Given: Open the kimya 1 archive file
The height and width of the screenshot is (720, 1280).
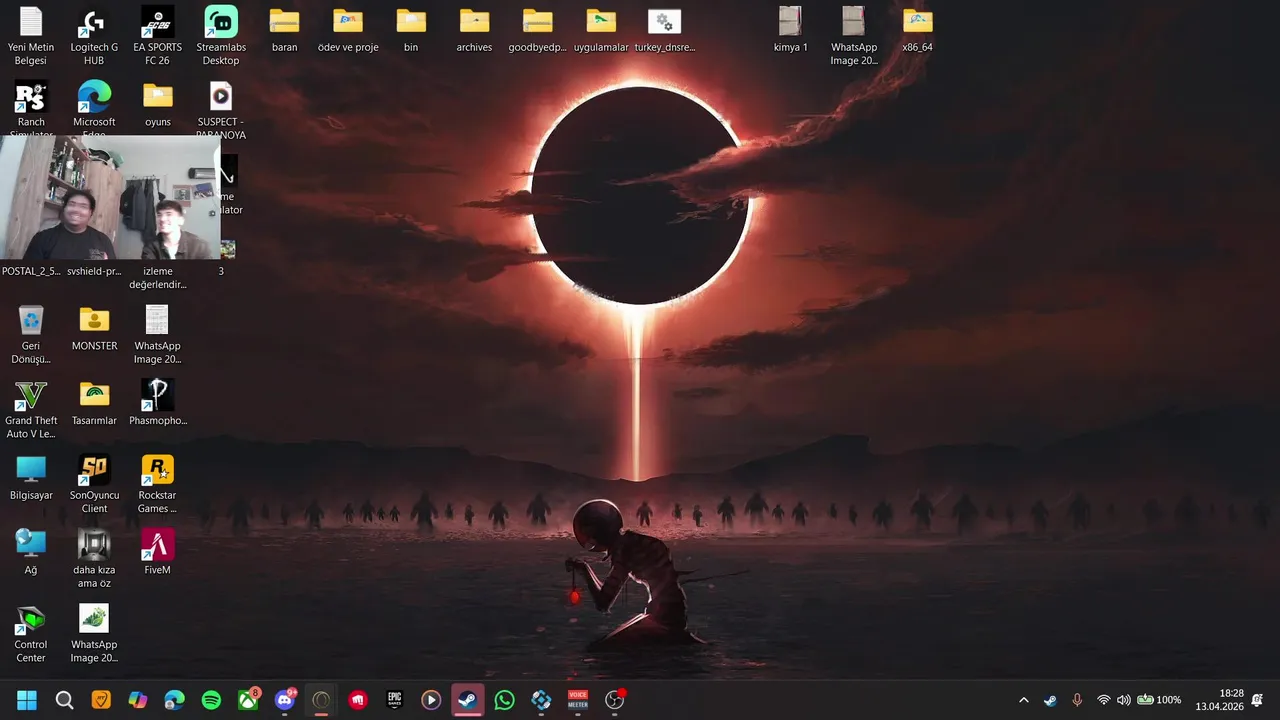Looking at the screenshot, I should click(790, 30).
